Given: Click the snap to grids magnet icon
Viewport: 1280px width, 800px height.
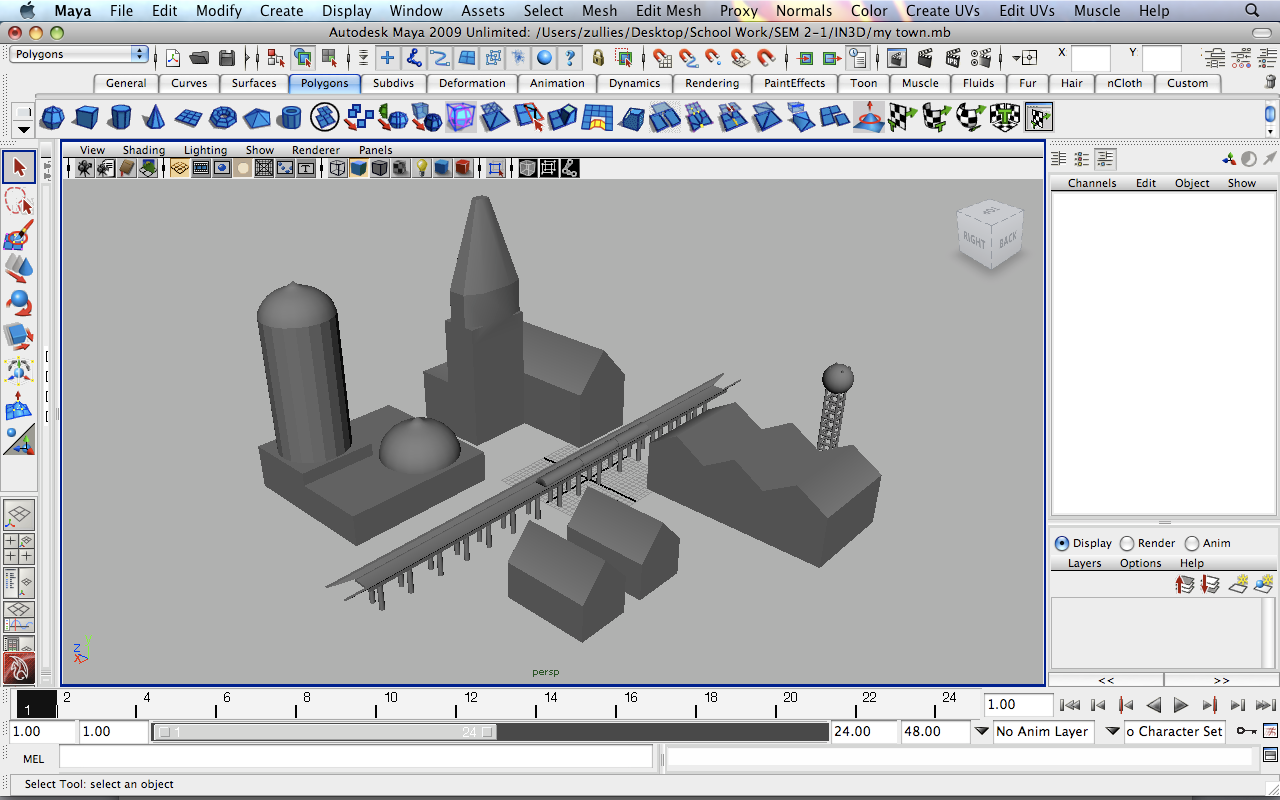Looking at the screenshot, I should [662, 57].
